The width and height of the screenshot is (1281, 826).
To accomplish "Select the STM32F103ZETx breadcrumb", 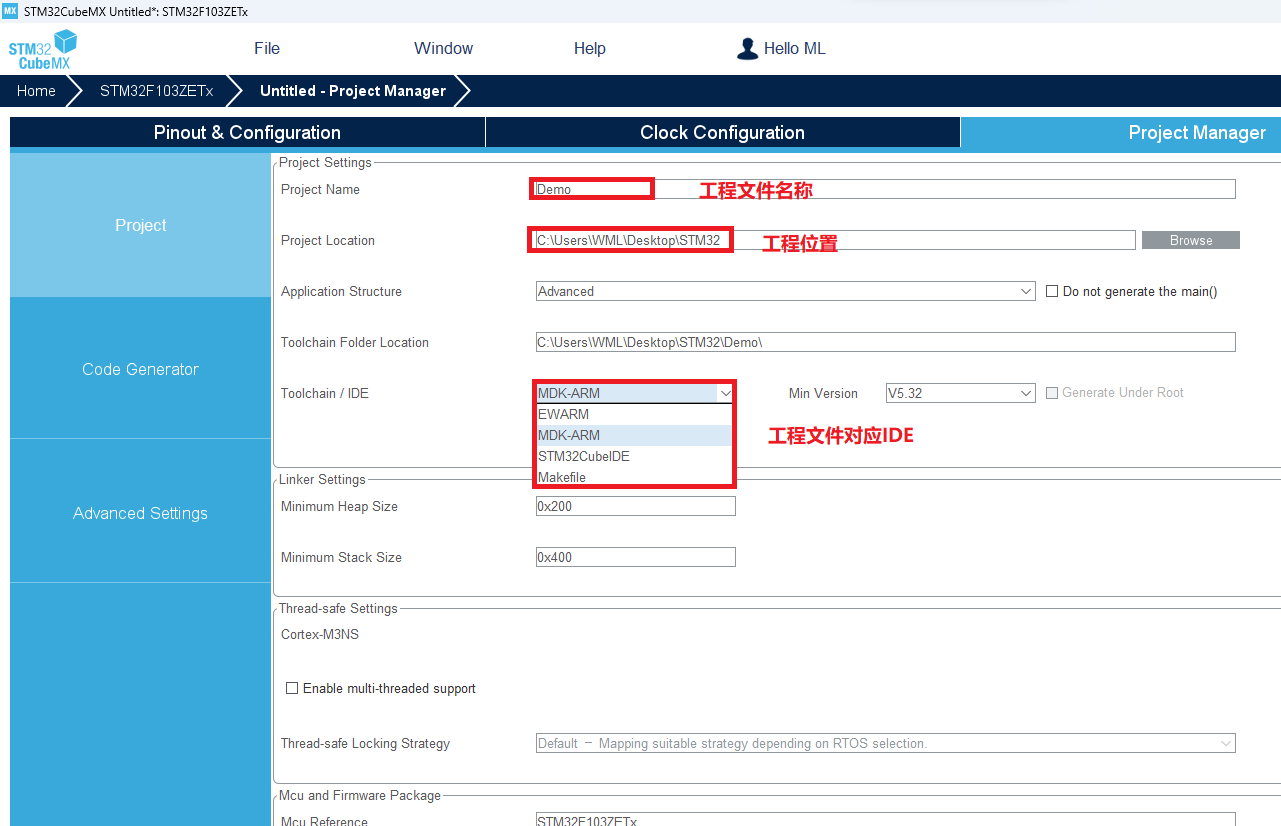I will [156, 91].
